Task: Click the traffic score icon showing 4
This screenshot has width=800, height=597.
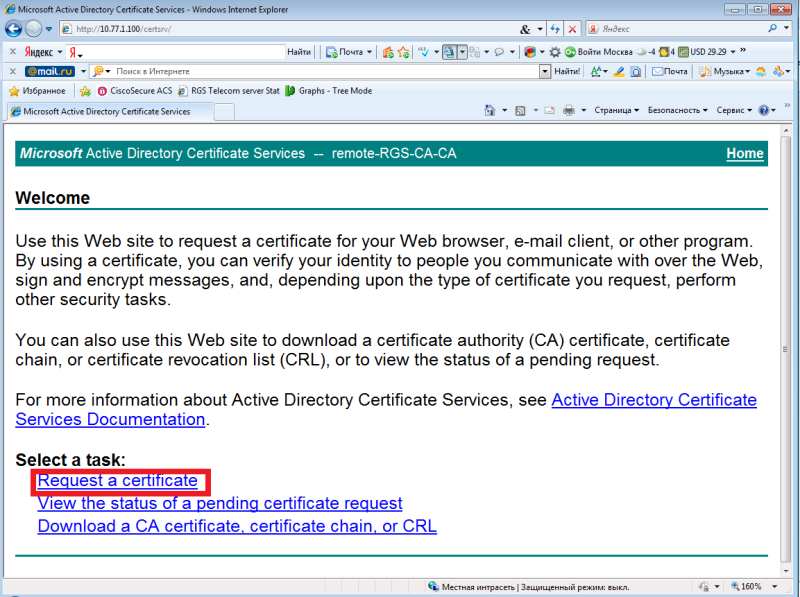Action: 666,52
